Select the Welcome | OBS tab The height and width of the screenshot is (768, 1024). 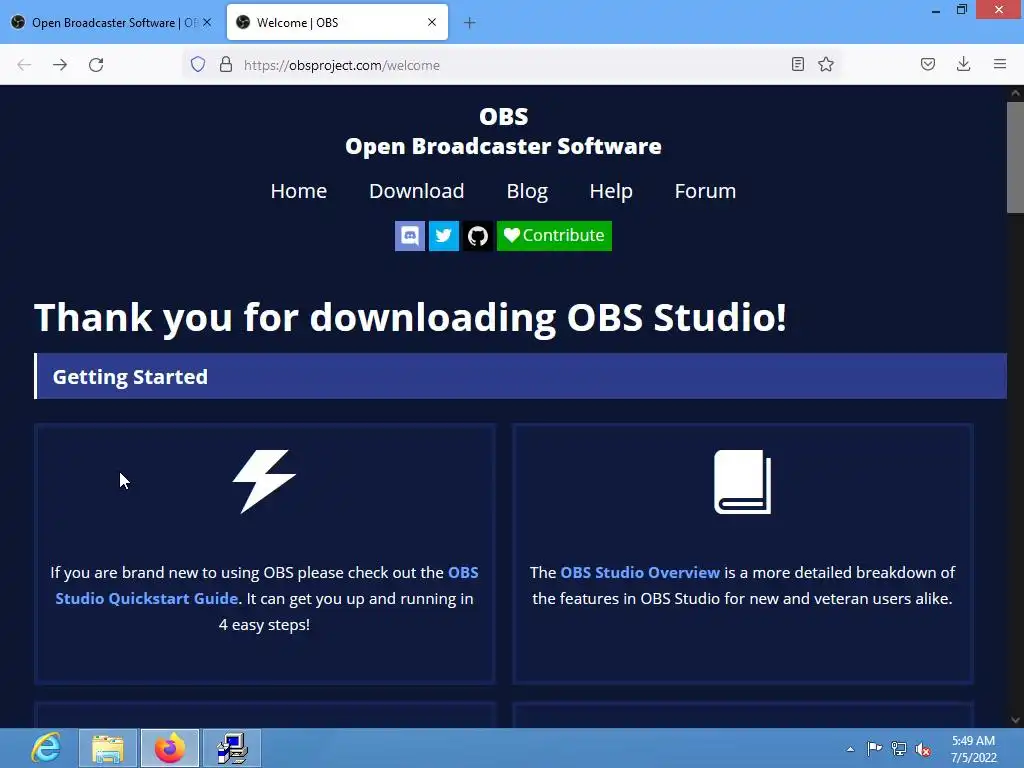tap(338, 23)
